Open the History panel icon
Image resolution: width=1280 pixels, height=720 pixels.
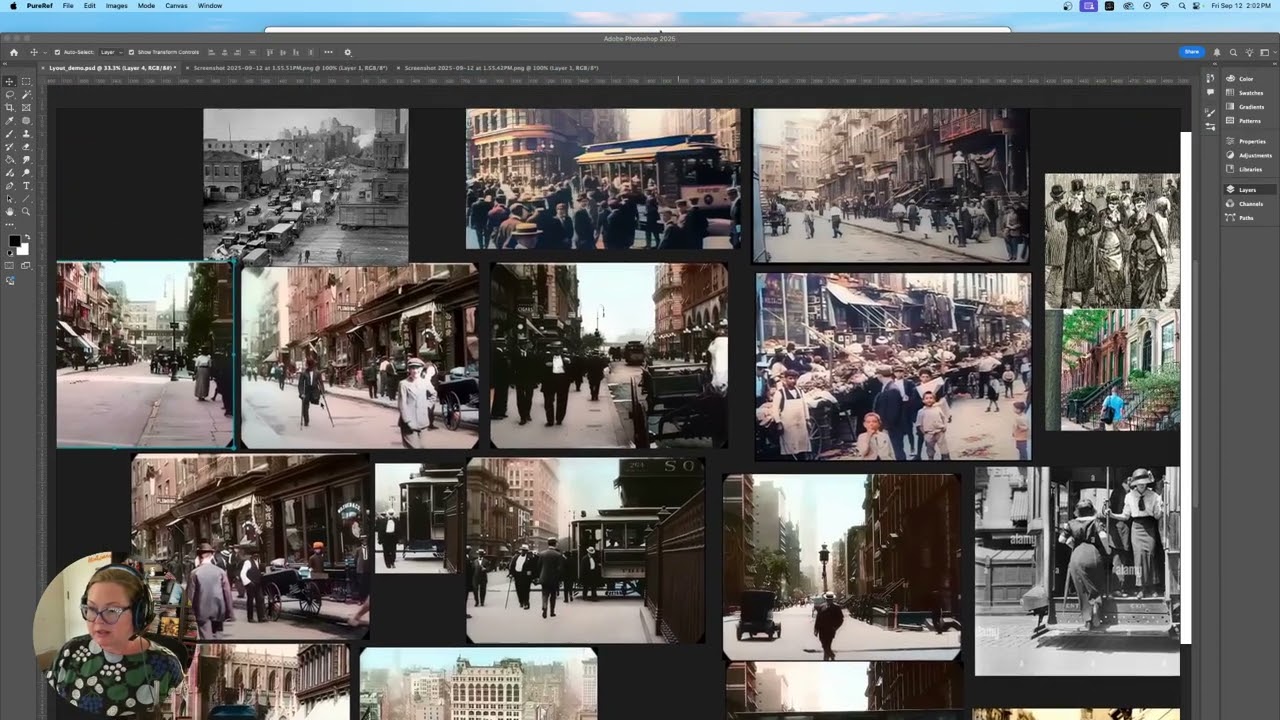1210,78
